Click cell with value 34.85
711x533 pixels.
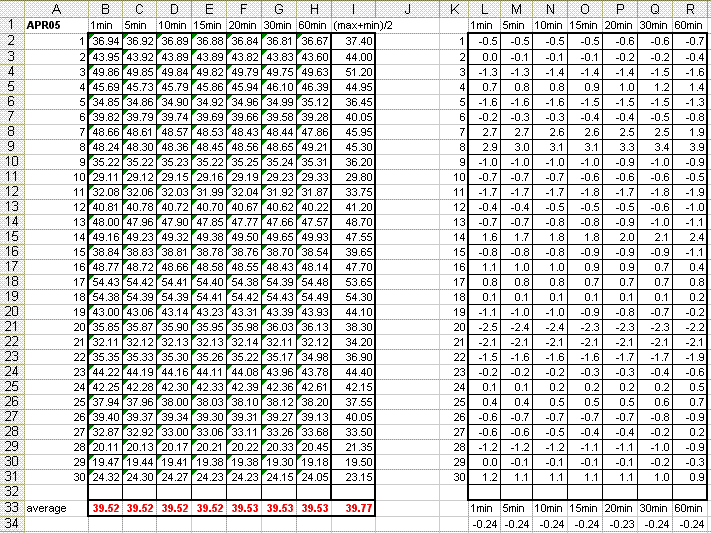(105, 102)
